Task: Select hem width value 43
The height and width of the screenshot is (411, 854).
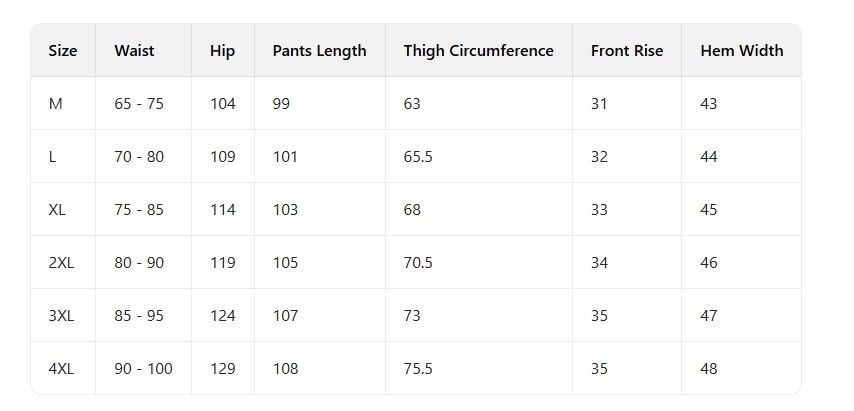Action: [709, 104]
